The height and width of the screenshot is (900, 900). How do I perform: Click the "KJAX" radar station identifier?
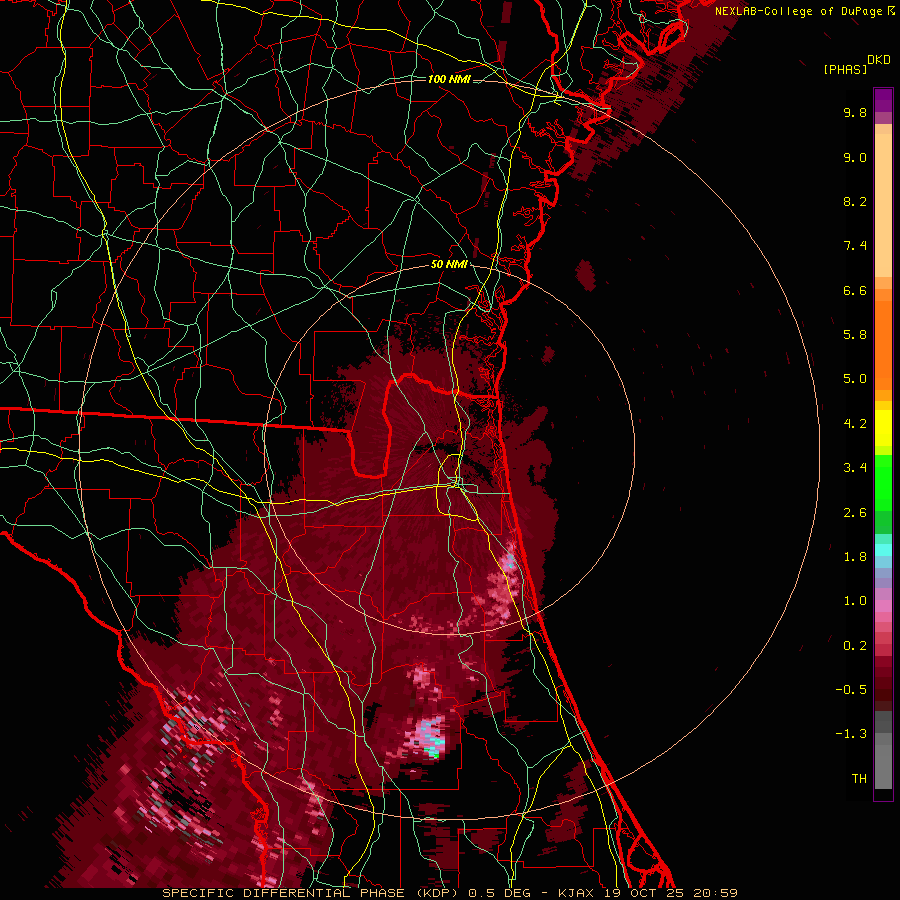(x=575, y=893)
